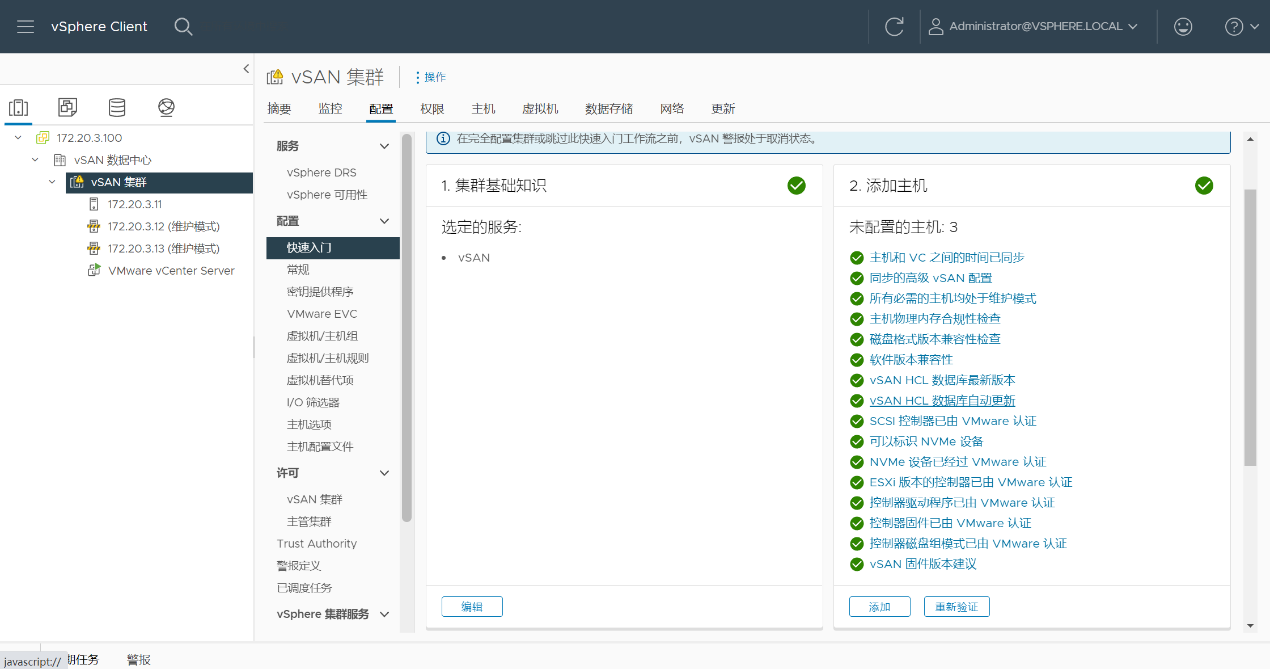Open vSAN 固件版本建议 check
The height and width of the screenshot is (669, 1270).
923,564
